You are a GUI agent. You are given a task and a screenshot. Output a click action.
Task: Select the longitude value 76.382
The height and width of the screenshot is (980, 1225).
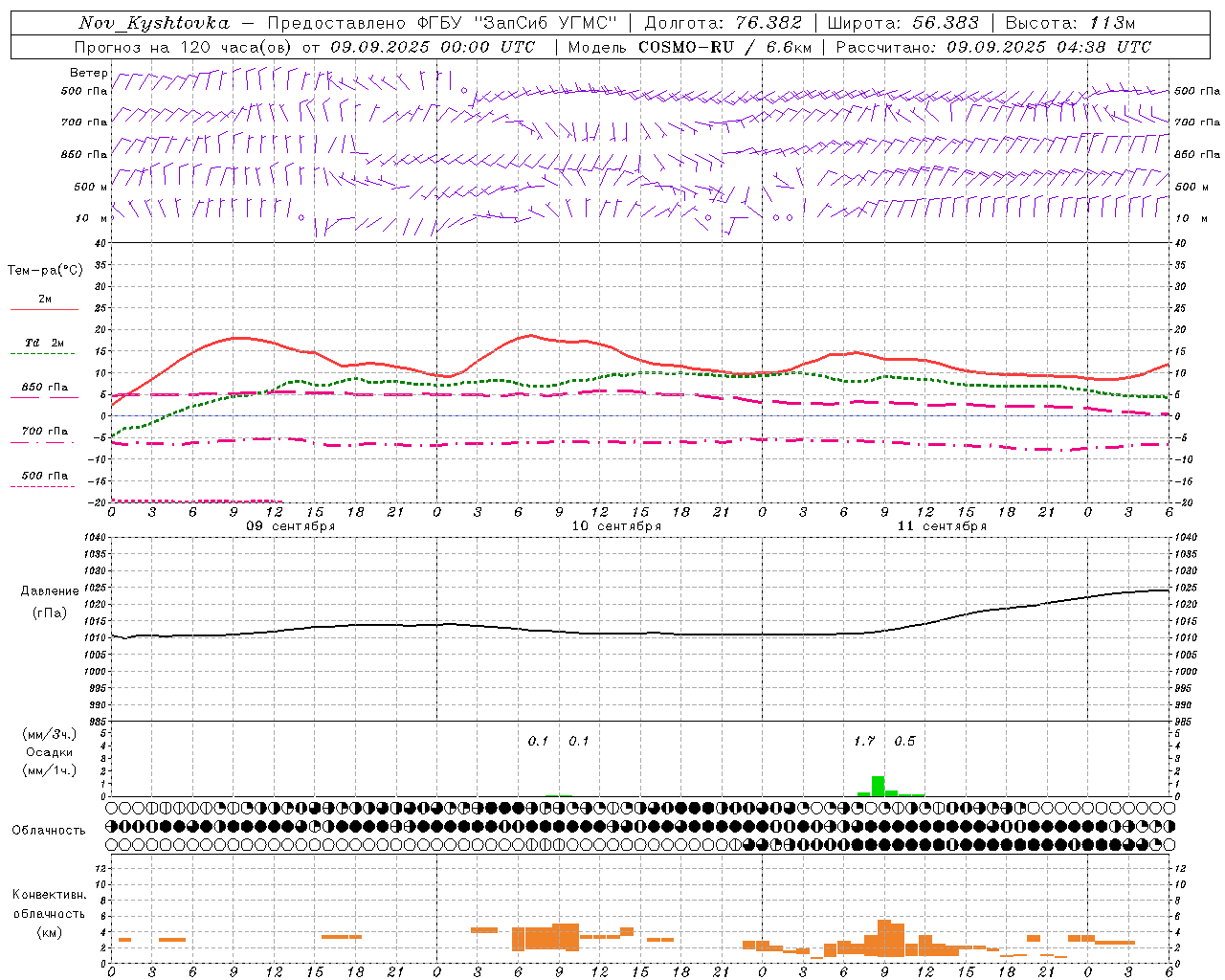pos(768,23)
